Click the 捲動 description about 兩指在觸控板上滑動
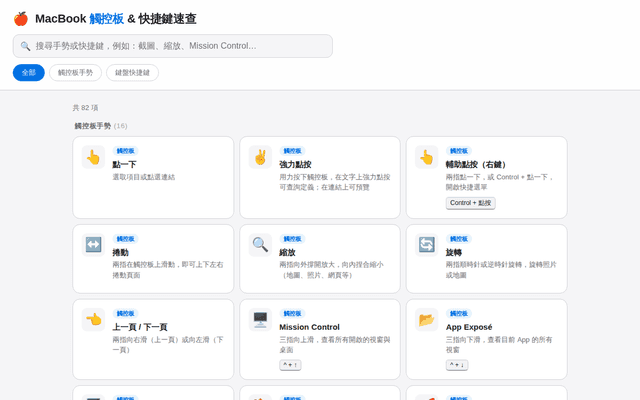 point(168,270)
